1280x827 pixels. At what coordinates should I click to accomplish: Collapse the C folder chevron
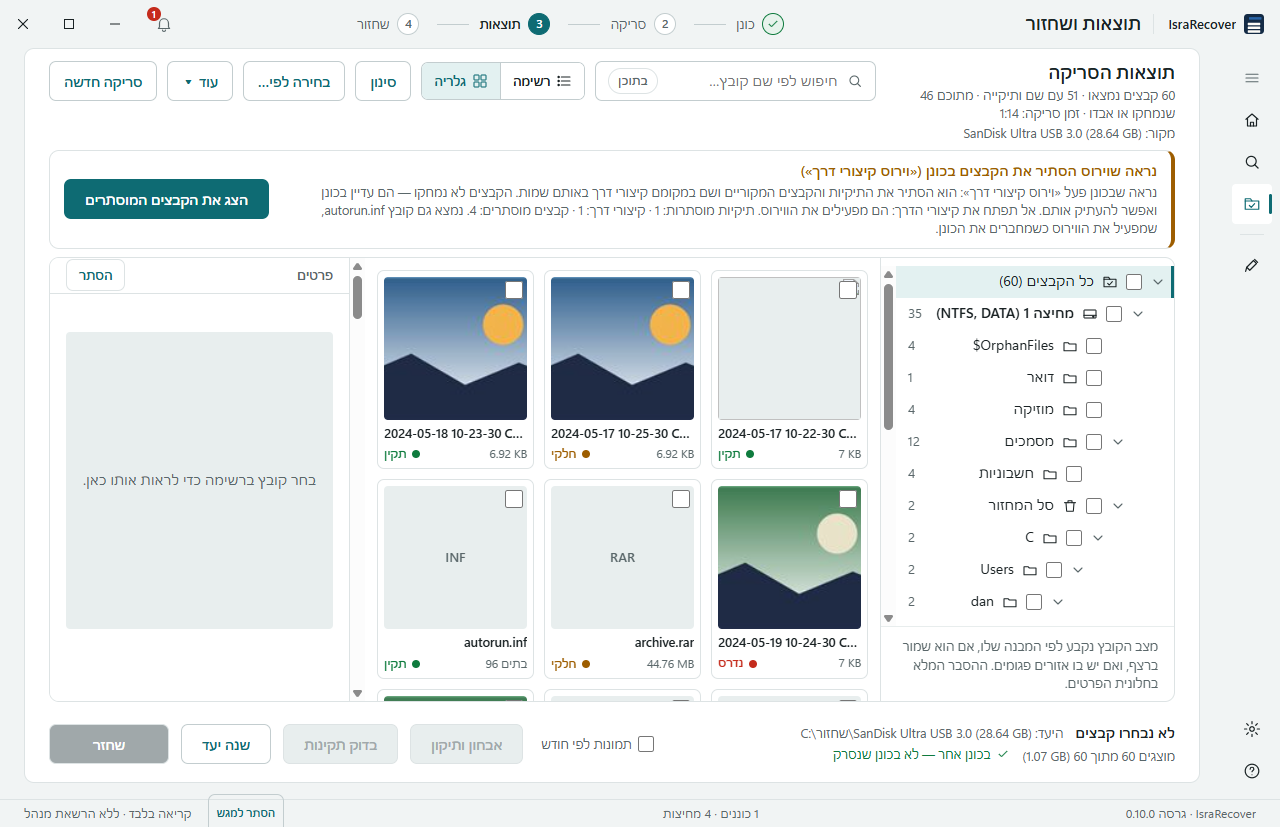click(x=1098, y=538)
